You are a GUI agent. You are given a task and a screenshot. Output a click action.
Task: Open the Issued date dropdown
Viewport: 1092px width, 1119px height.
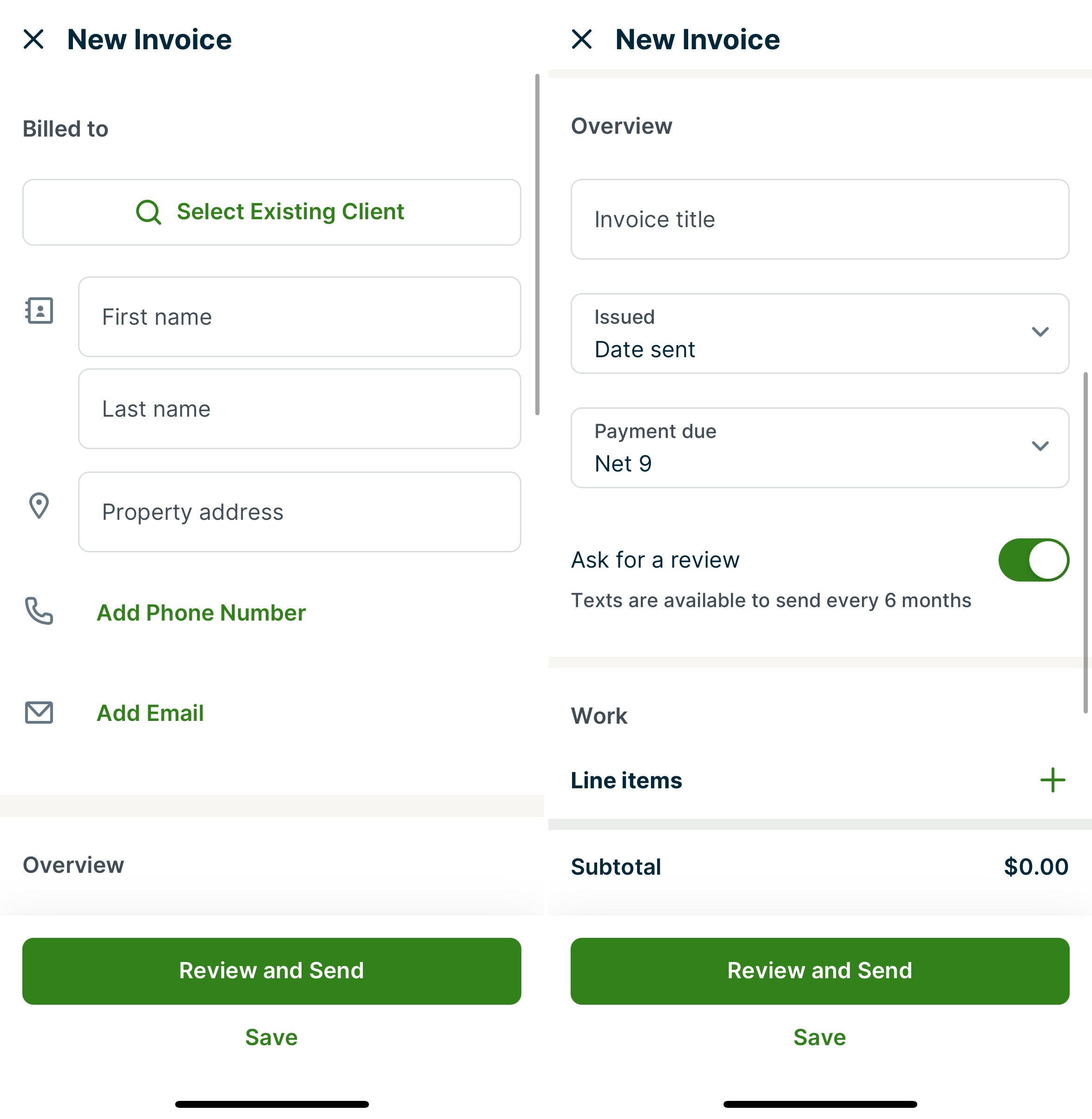[x=819, y=334]
